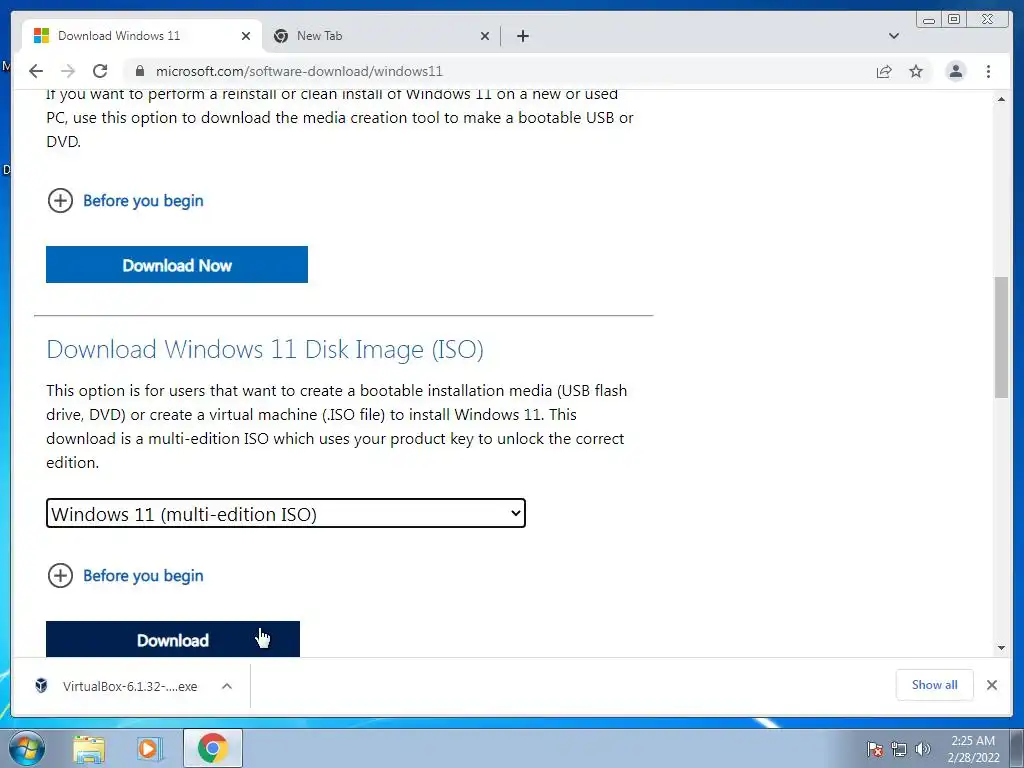
Task: Click the page scrollbar up arrow
Action: (x=1001, y=99)
